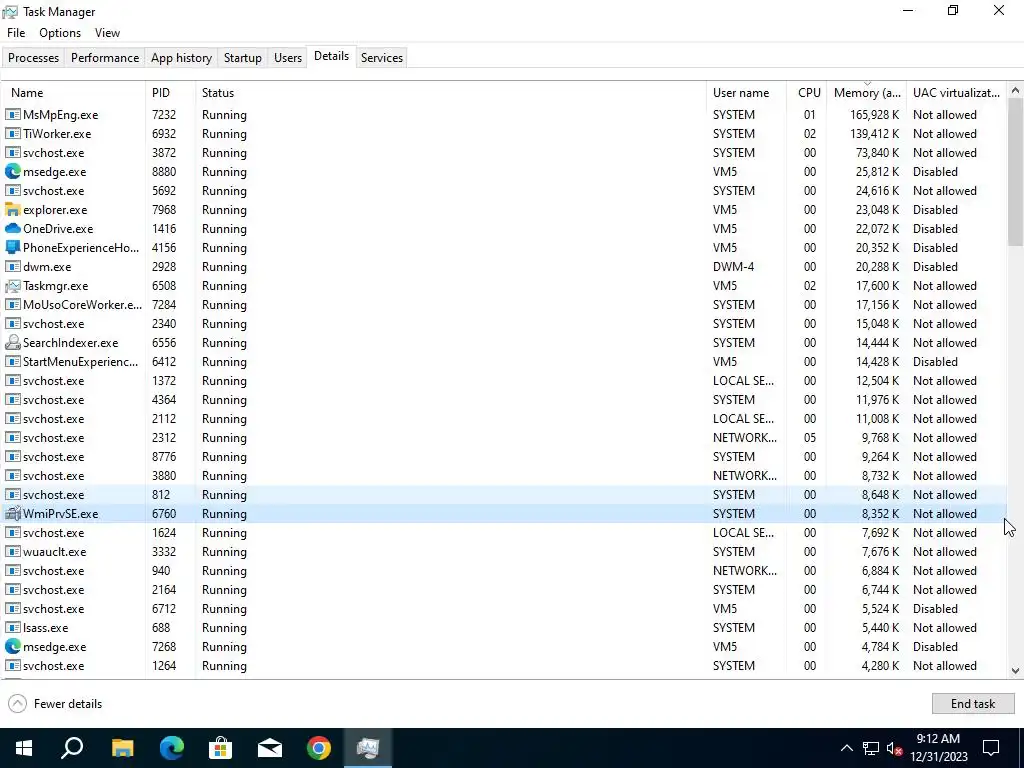Open the File menu
This screenshot has height=768, width=1024.
pos(16,33)
